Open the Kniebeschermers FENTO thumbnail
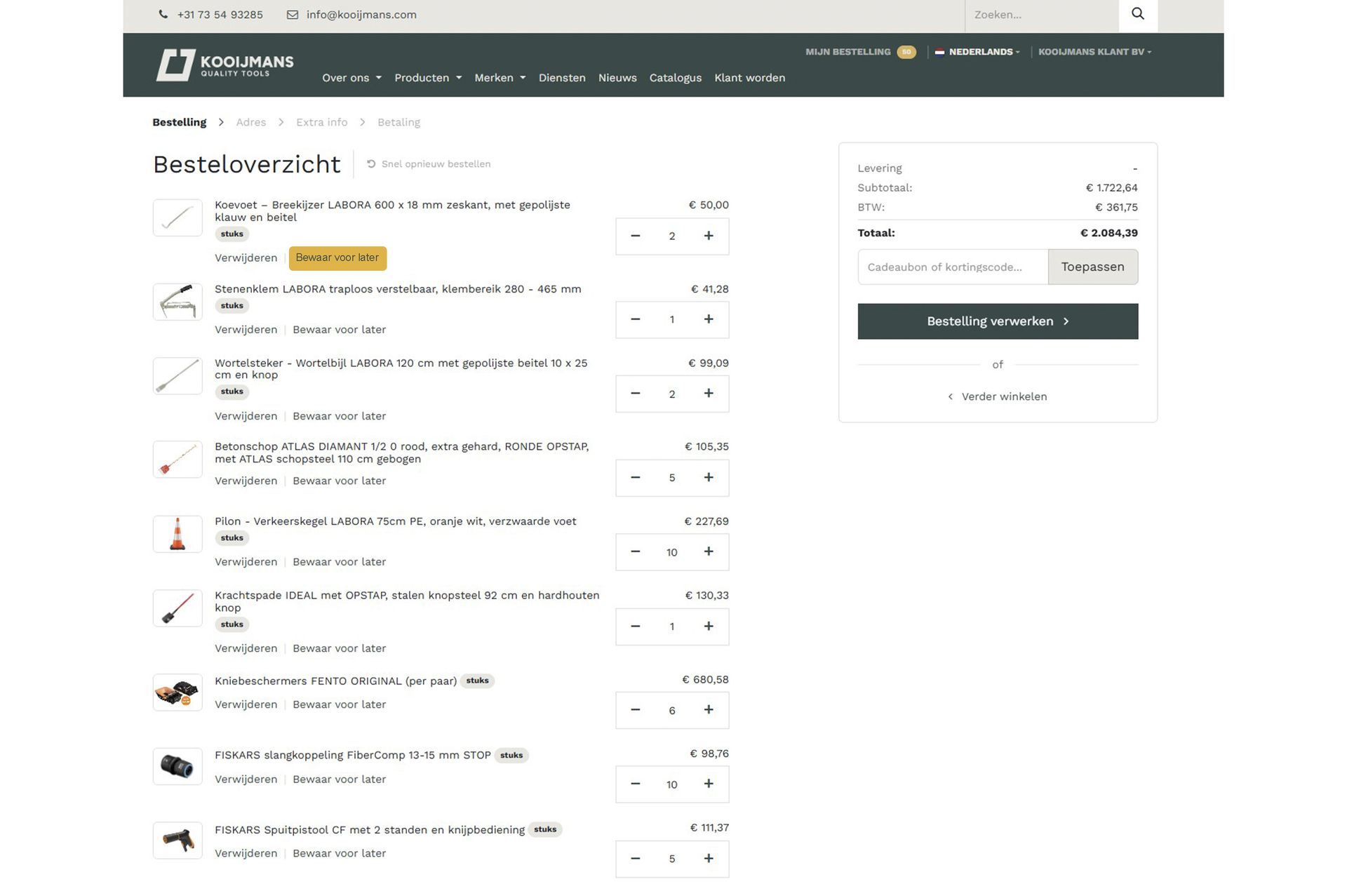Screen dimensions: 1347x896 [177, 693]
